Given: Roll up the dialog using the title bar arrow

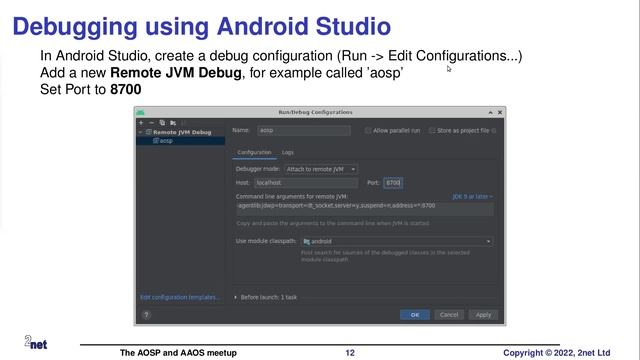Looking at the screenshot, I should click(490, 112).
